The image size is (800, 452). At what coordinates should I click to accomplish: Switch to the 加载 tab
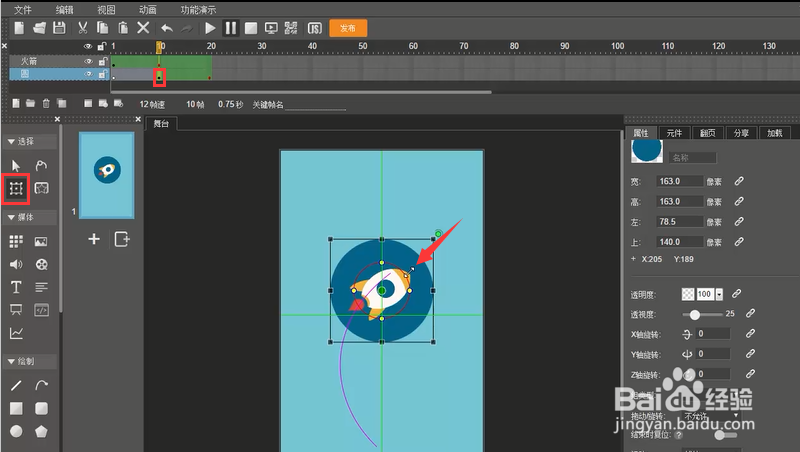tap(774, 133)
